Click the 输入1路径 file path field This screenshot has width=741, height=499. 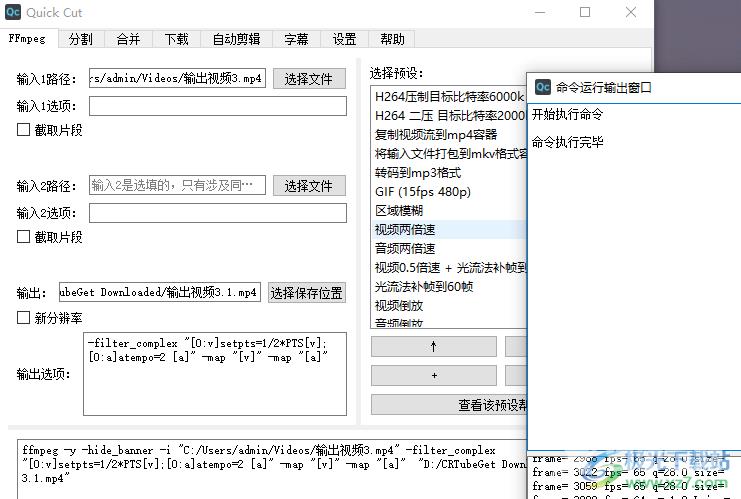pos(177,78)
